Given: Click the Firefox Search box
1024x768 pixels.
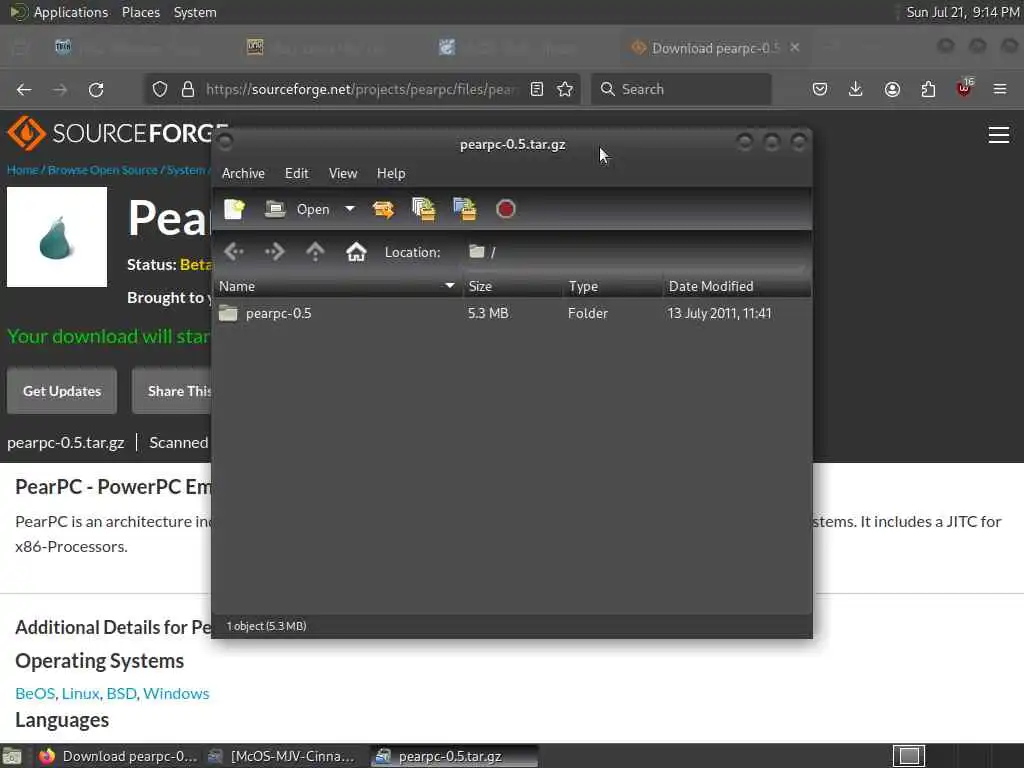Looking at the screenshot, I should [681, 89].
